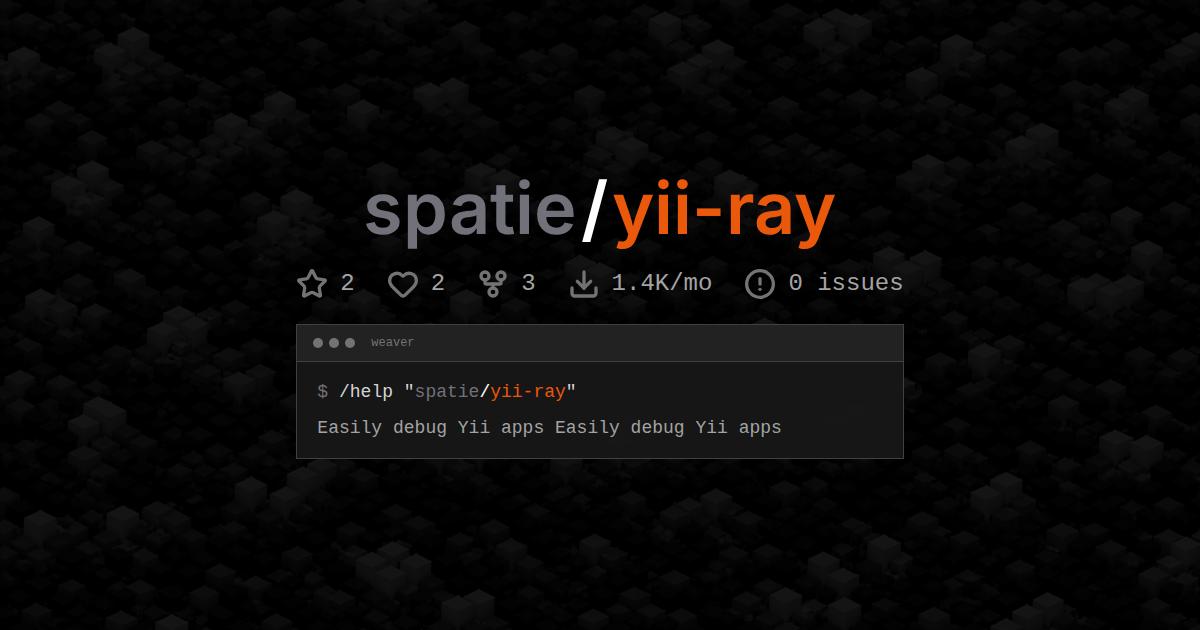
Task: Click the first traffic-light dot in terminal titlebar
Action: [x=317, y=342]
